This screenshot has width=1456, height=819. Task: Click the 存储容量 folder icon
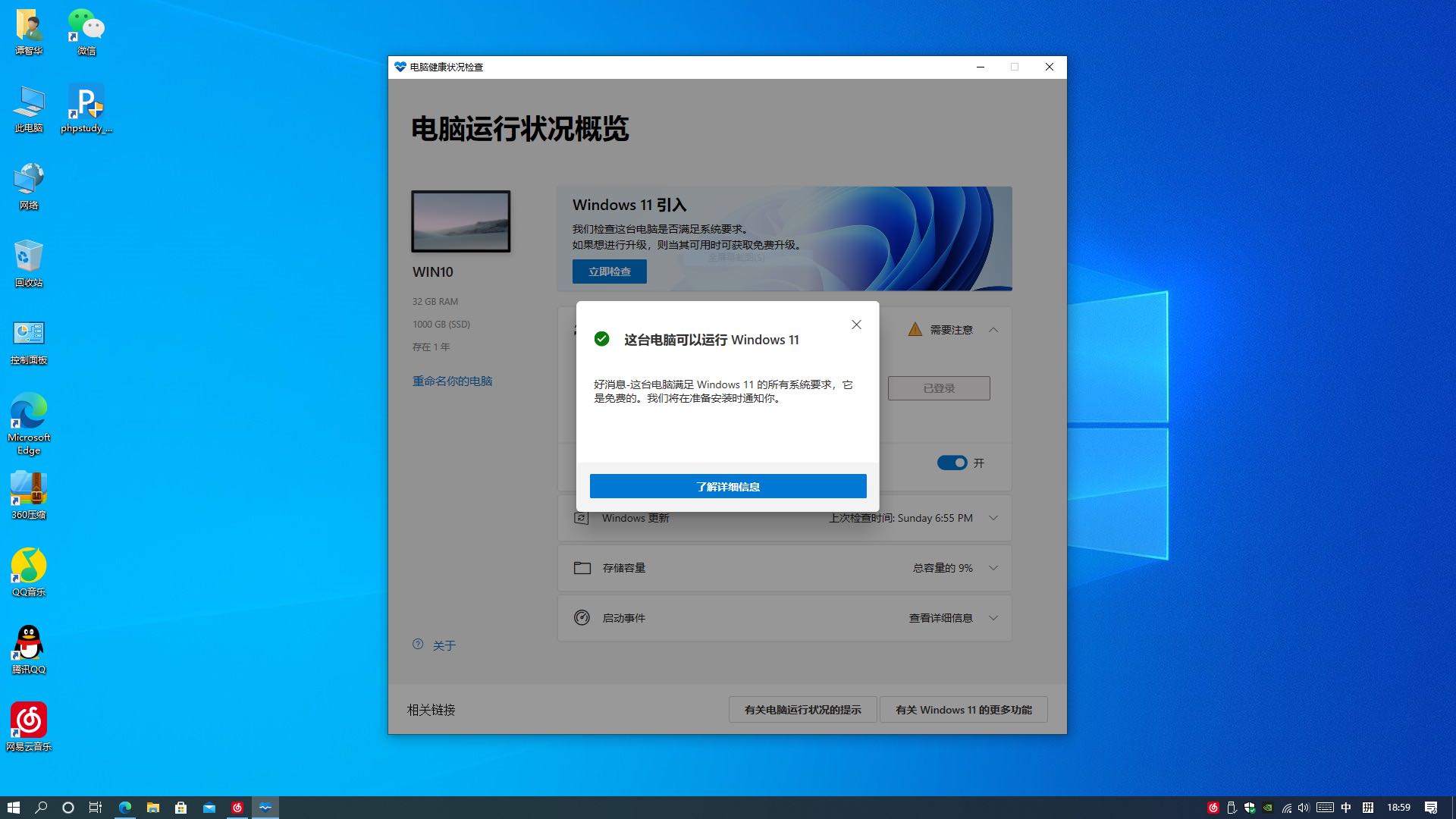(582, 568)
